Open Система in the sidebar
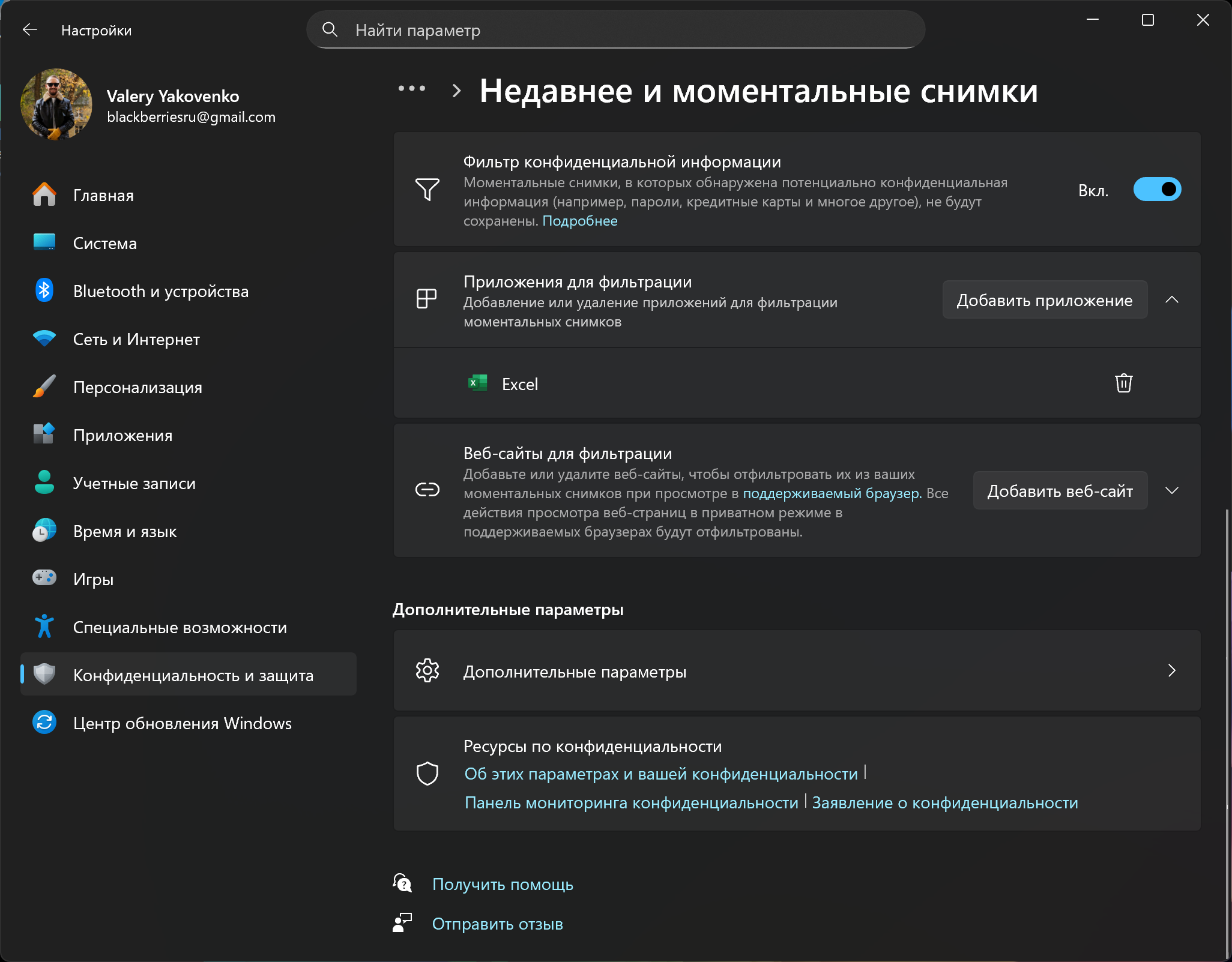 105,244
